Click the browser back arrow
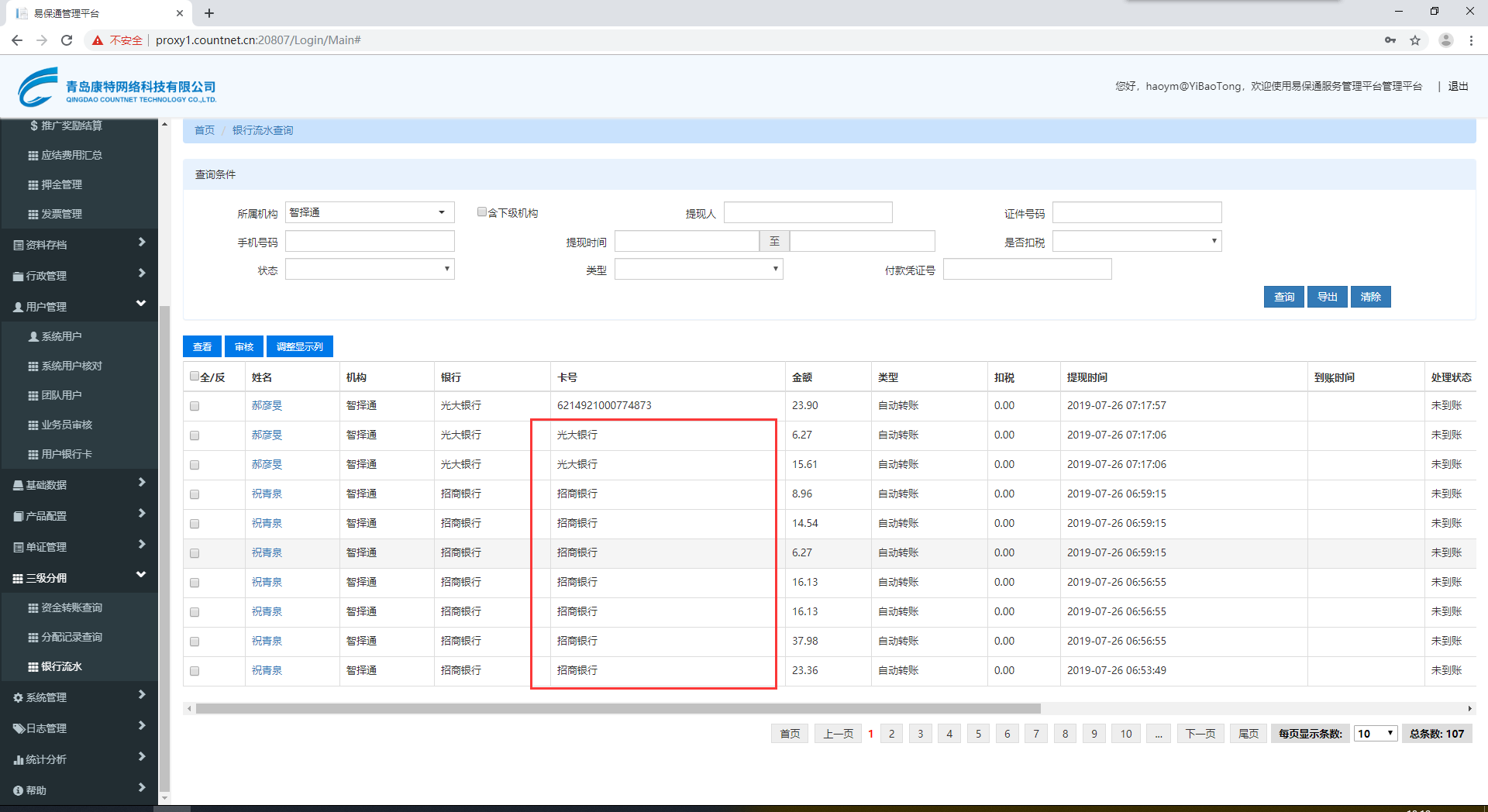 pyautogui.click(x=17, y=40)
